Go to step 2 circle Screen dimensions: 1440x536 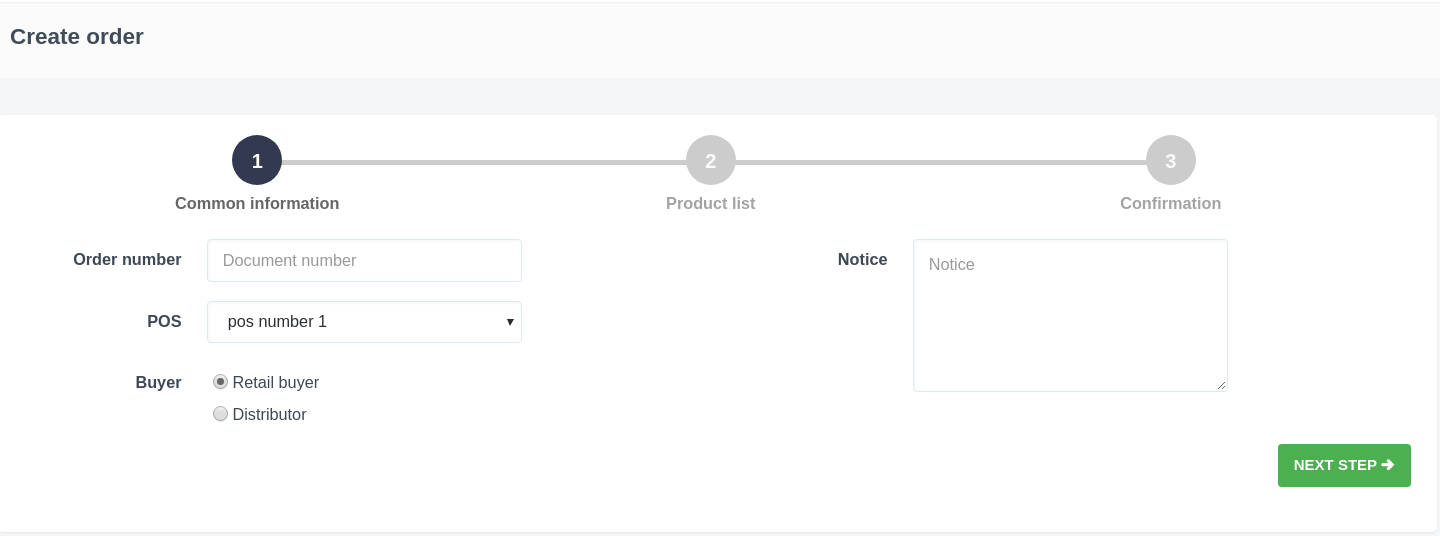(711, 160)
